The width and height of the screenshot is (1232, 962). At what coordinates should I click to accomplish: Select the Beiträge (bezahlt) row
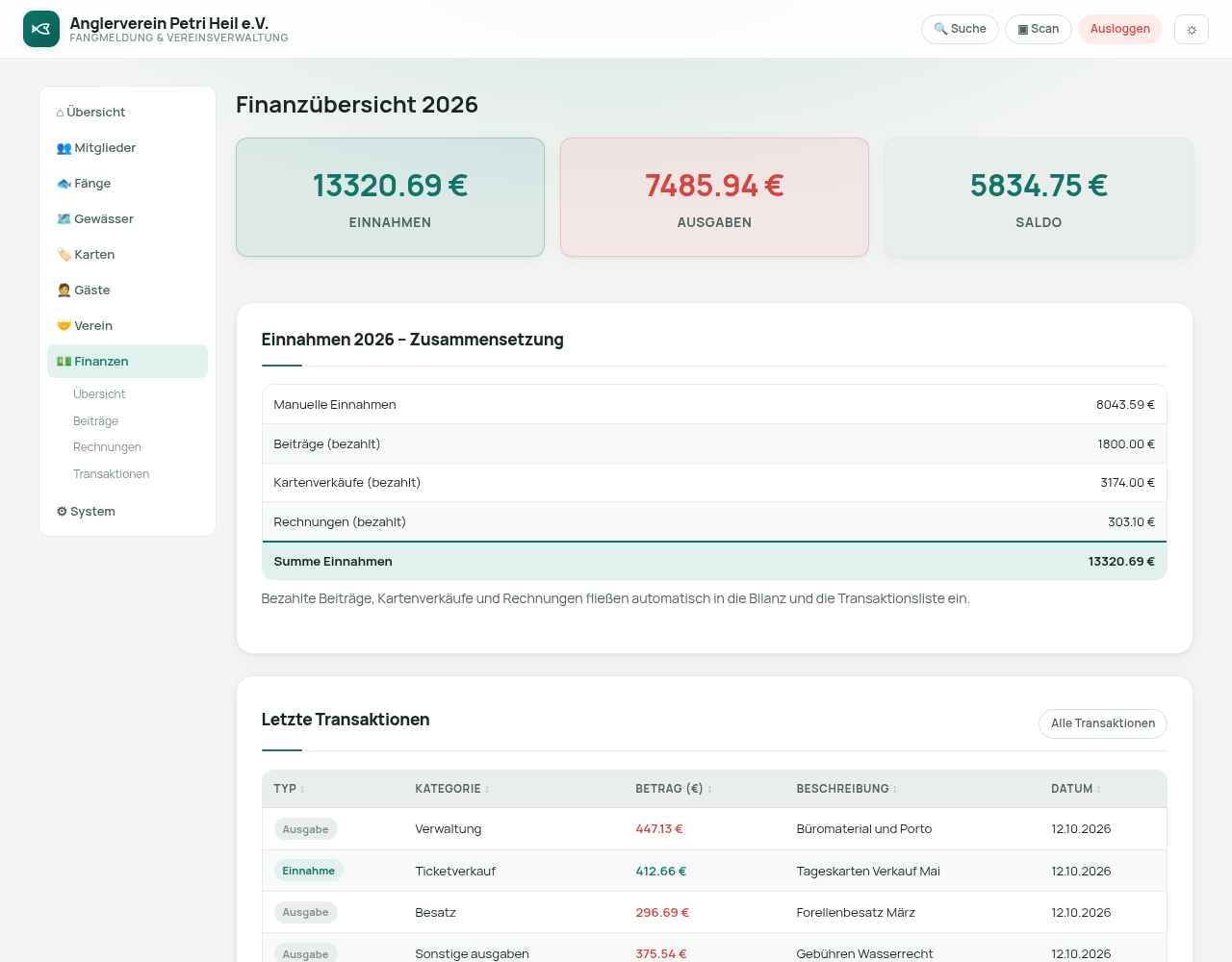click(x=714, y=444)
